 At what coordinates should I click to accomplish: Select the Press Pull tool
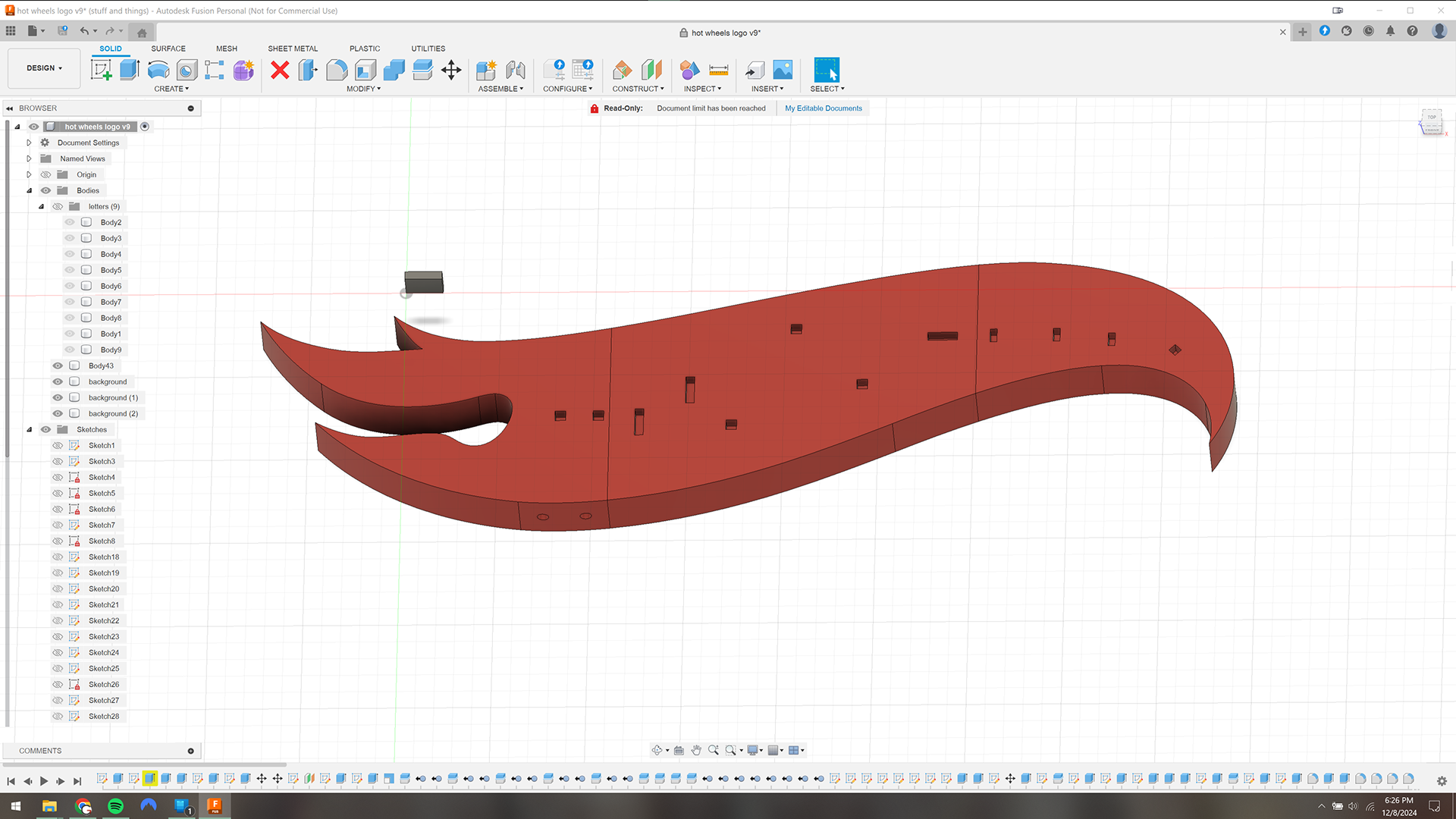(x=308, y=70)
